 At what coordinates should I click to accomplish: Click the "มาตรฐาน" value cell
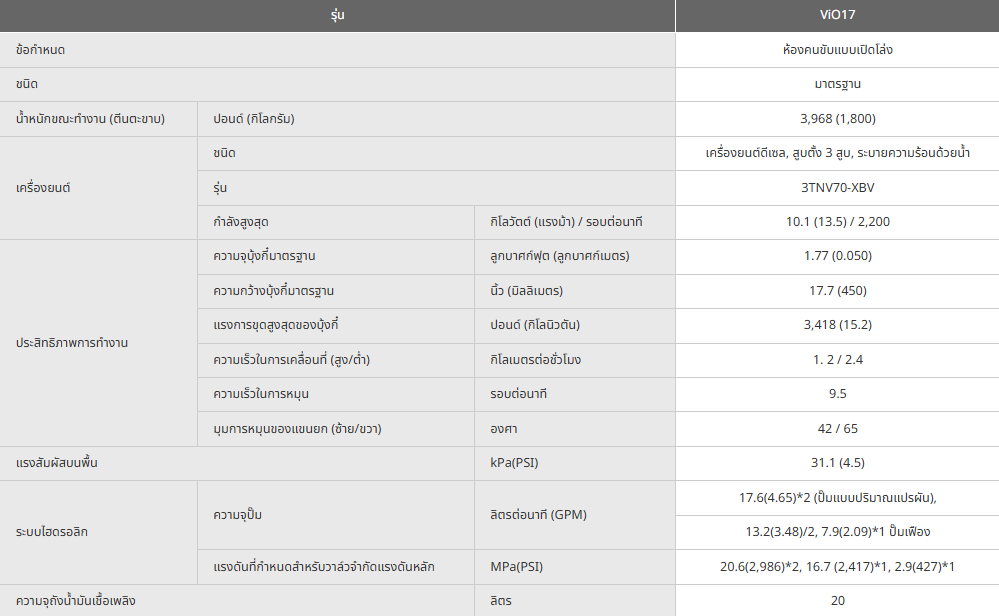(837, 84)
